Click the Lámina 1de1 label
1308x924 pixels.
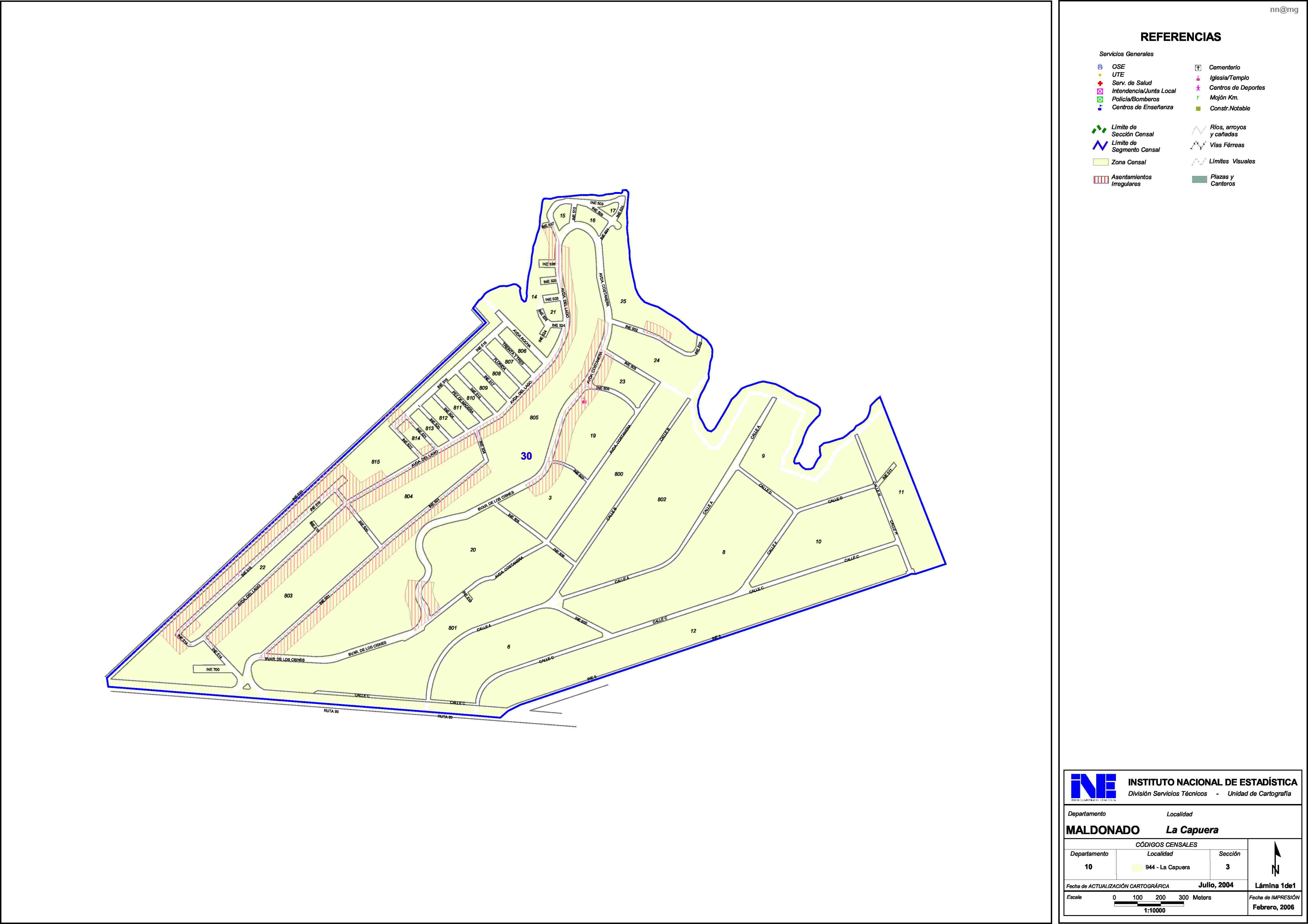point(1275,886)
